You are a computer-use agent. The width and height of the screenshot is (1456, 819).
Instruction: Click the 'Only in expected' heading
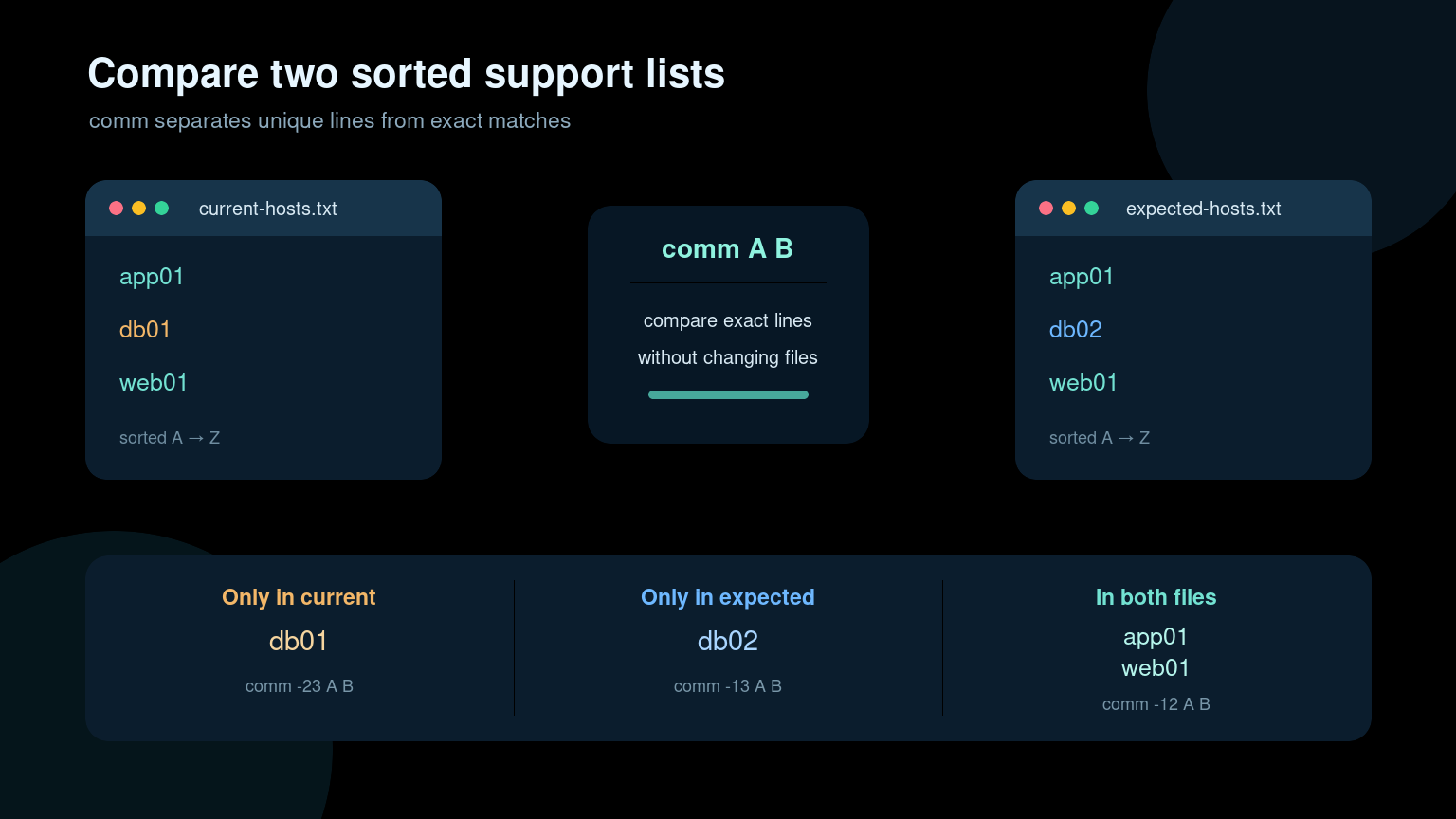coord(728,597)
